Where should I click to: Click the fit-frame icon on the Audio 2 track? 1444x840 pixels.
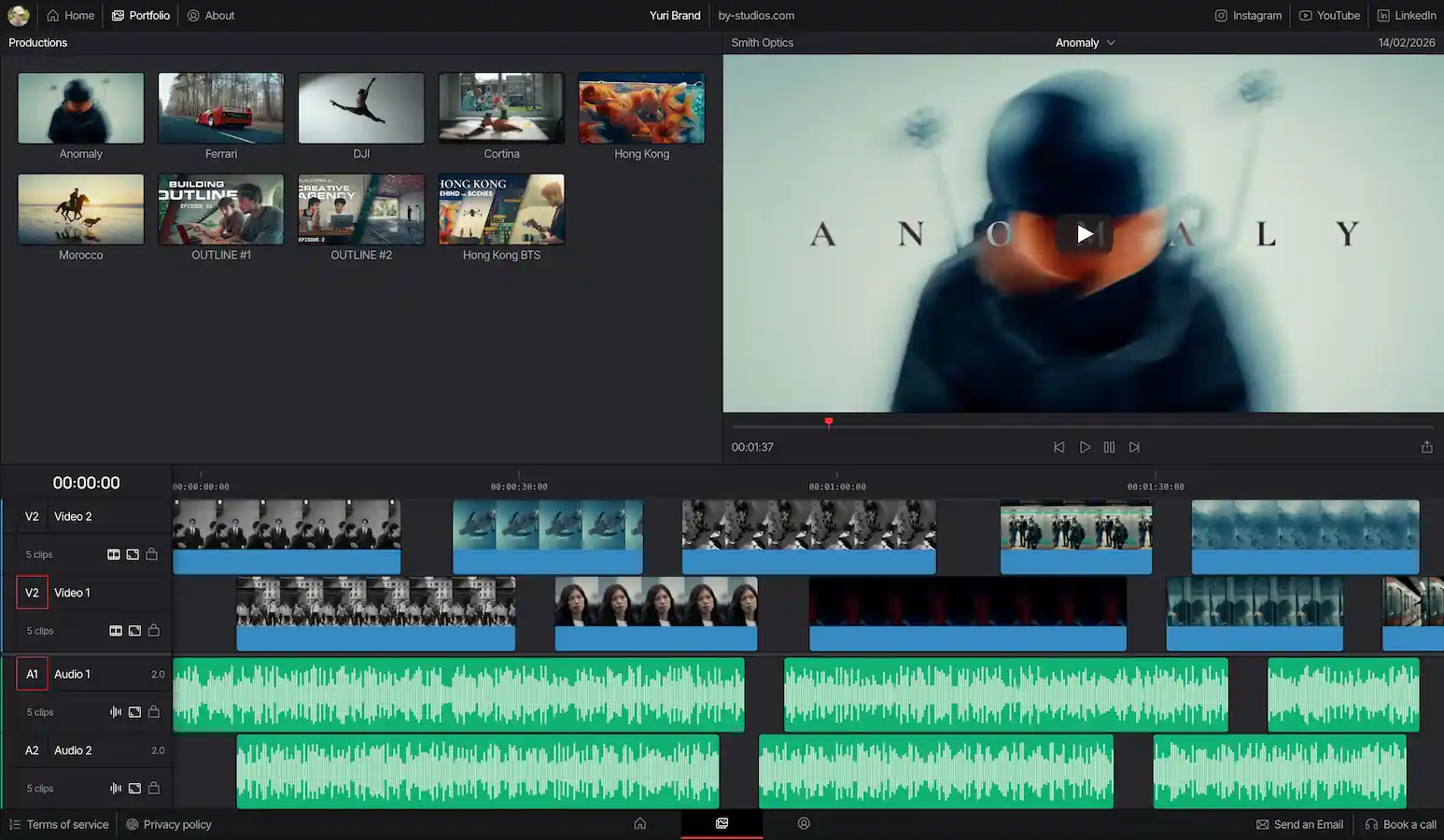[134, 789]
